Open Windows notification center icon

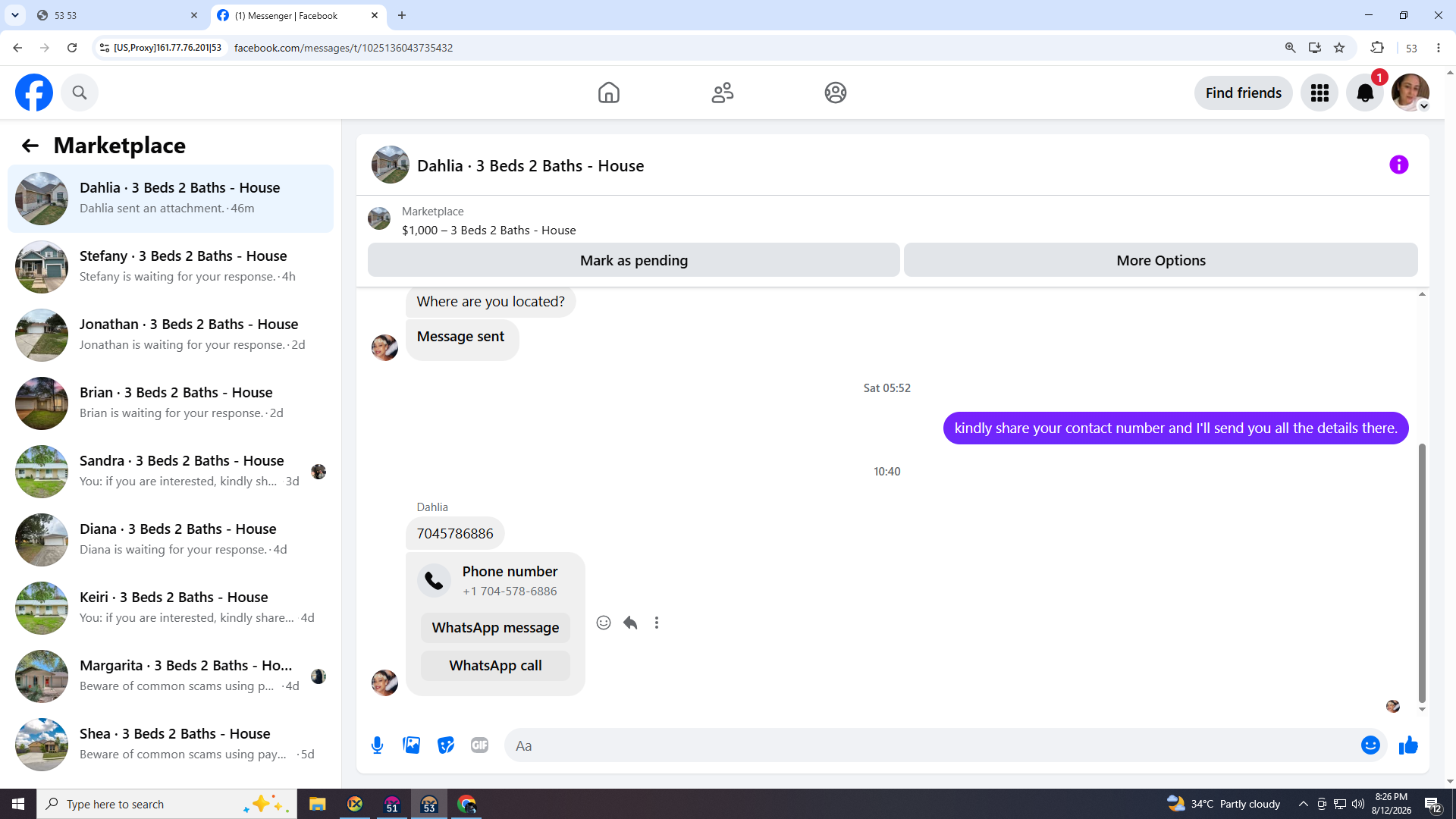point(1432,804)
